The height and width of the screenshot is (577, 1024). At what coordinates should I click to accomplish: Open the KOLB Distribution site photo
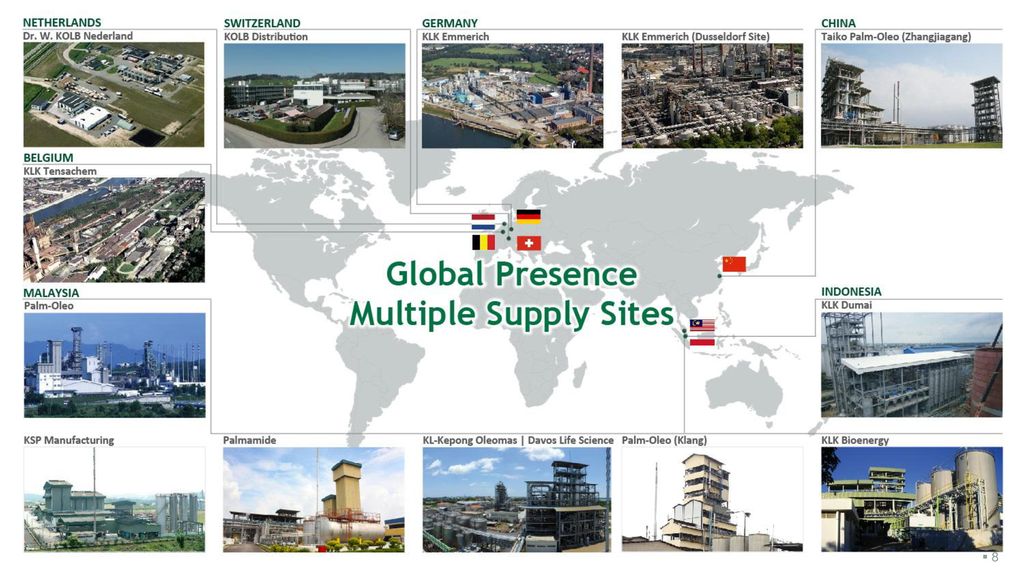(x=314, y=95)
